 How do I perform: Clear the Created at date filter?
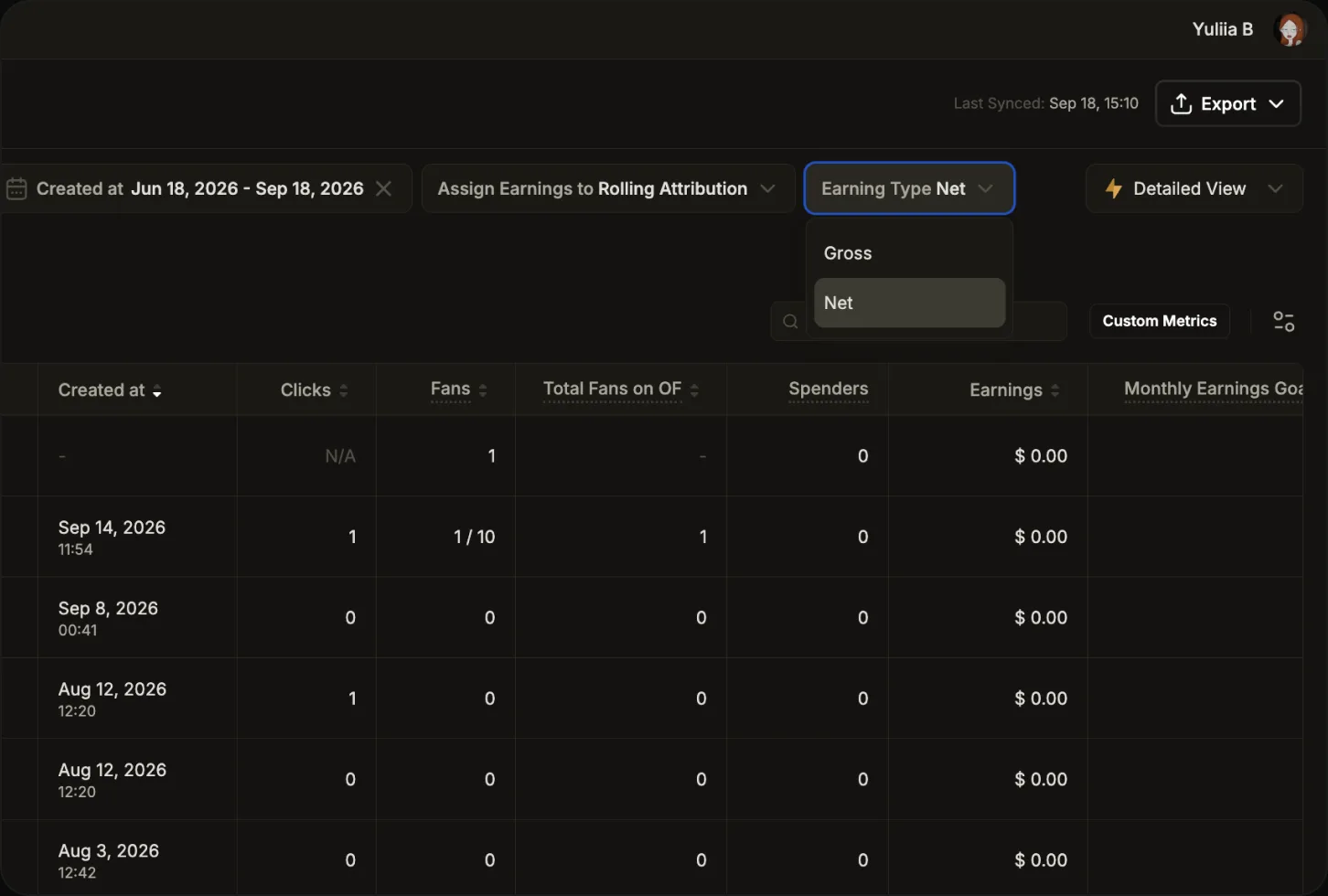384,188
